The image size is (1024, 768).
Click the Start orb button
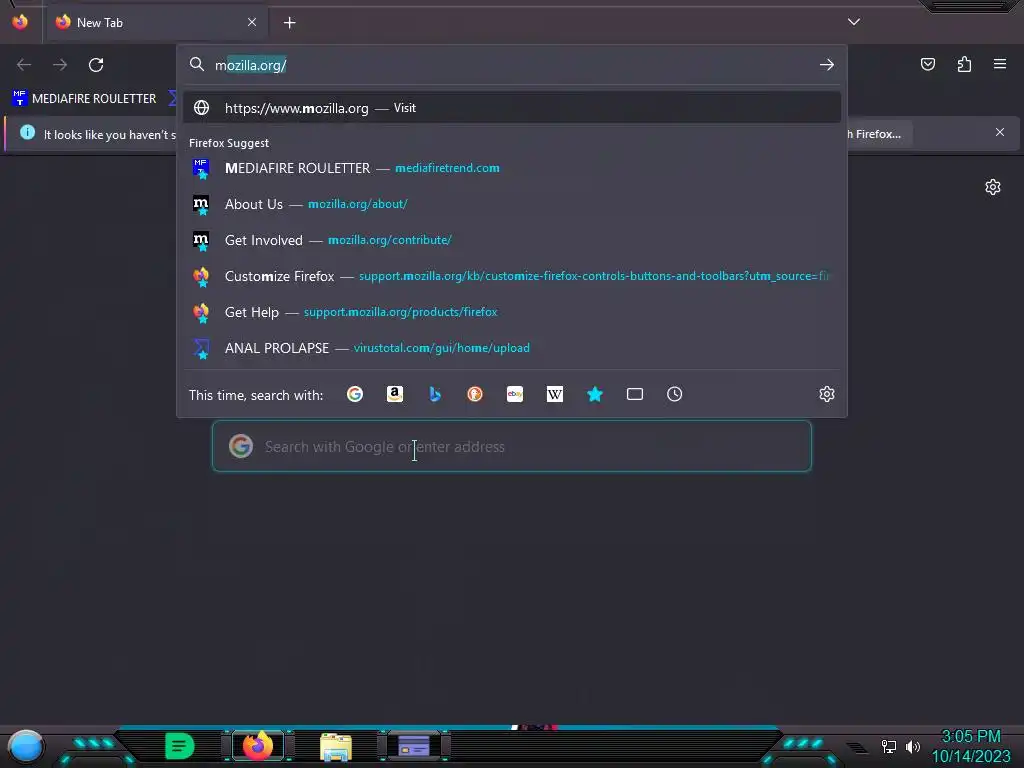pyautogui.click(x=25, y=746)
